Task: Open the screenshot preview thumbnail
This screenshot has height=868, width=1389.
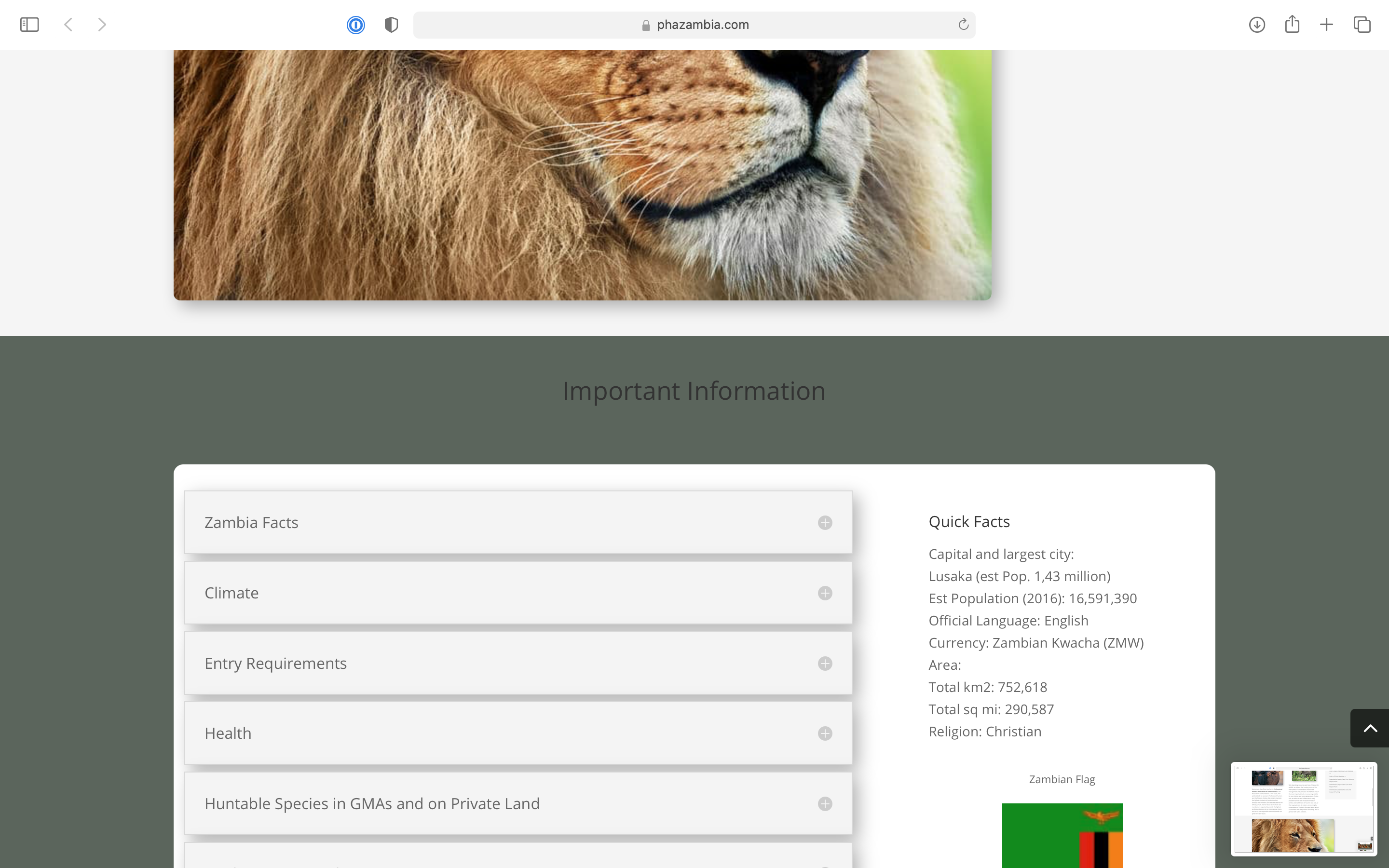Action: 1304,809
